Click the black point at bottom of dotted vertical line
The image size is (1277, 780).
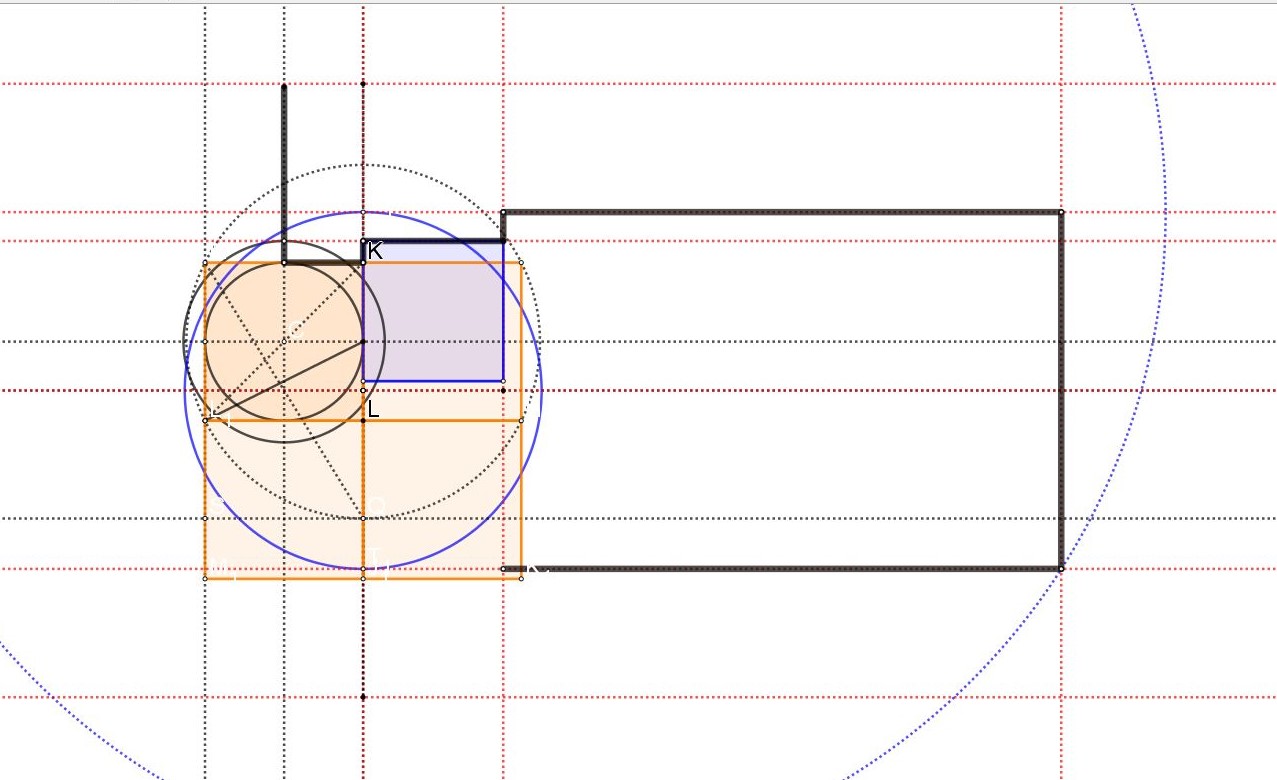363,697
